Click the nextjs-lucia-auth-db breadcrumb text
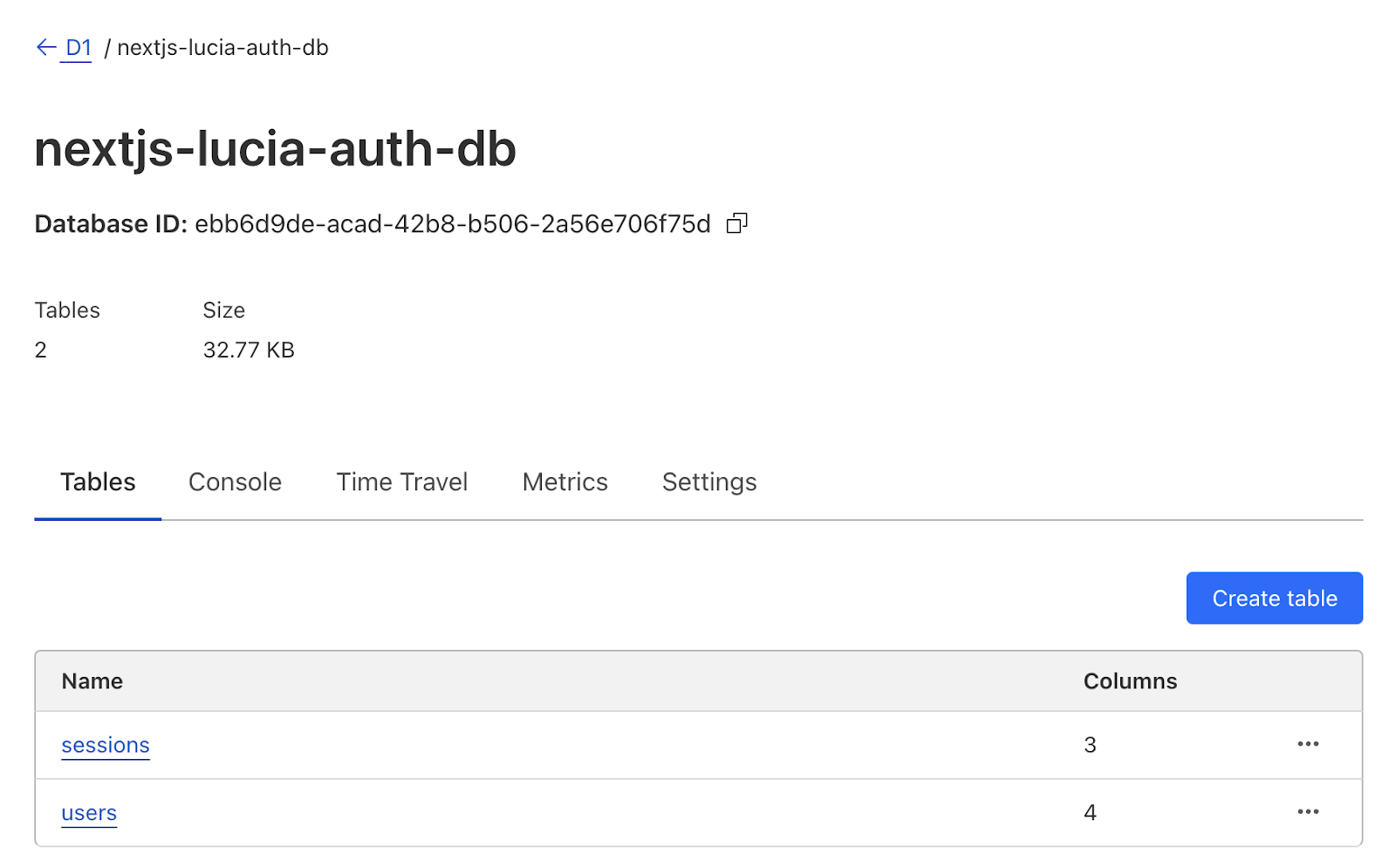The height and width of the screenshot is (868, 1396). coord(222,47)
